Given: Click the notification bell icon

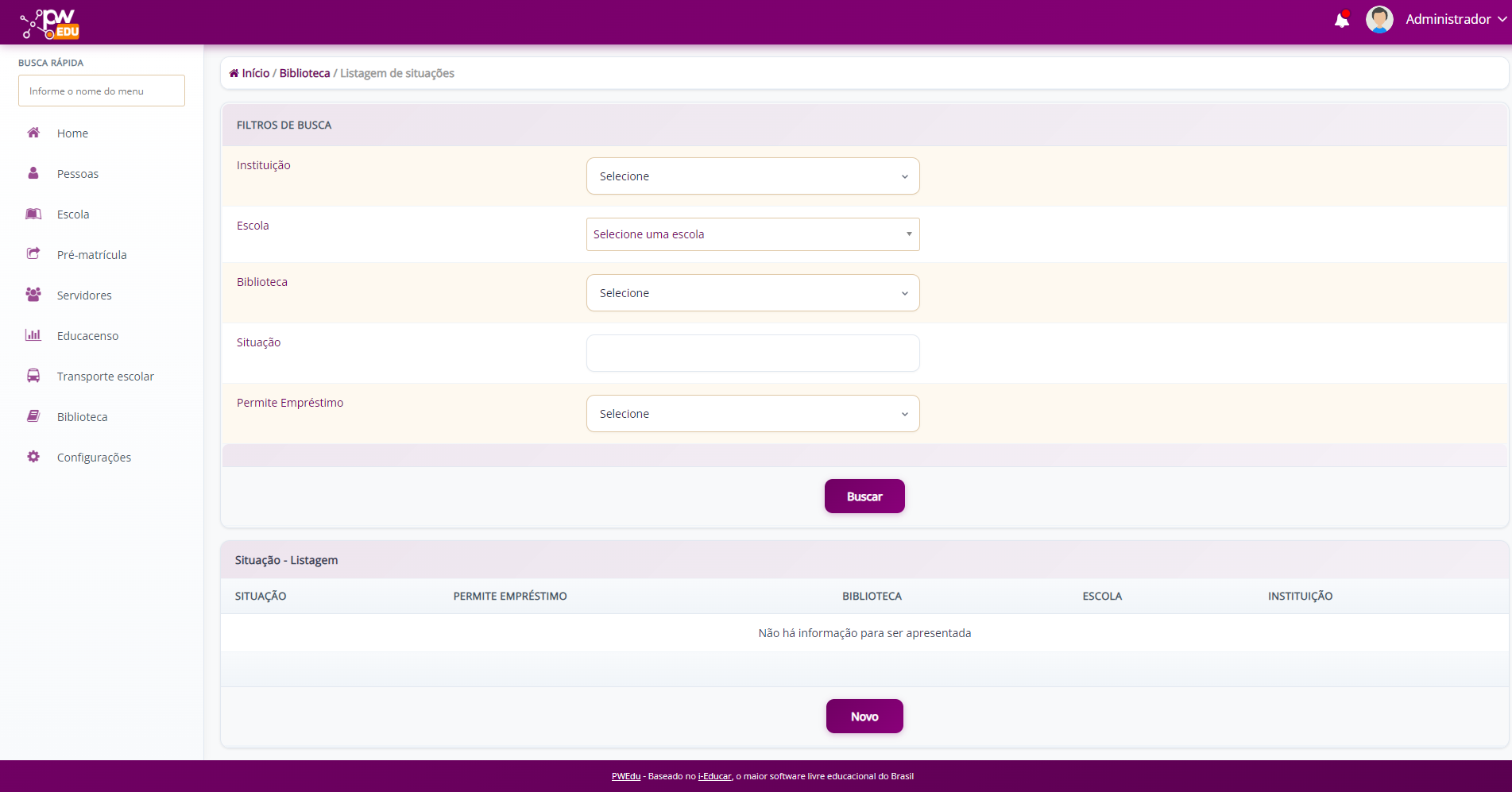Looking at the screenshot, I should (x=1341, y=20).
